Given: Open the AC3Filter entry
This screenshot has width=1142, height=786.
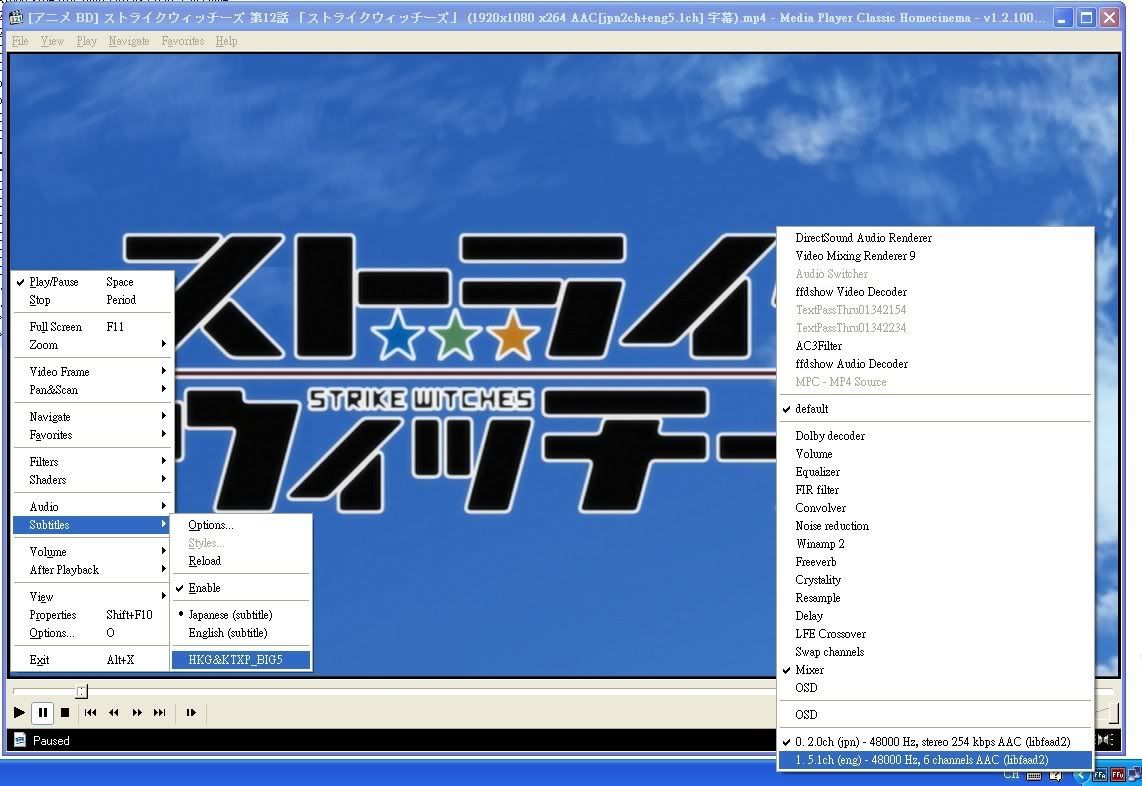Looking at the screenshot, I should click(x=935, y=346).
